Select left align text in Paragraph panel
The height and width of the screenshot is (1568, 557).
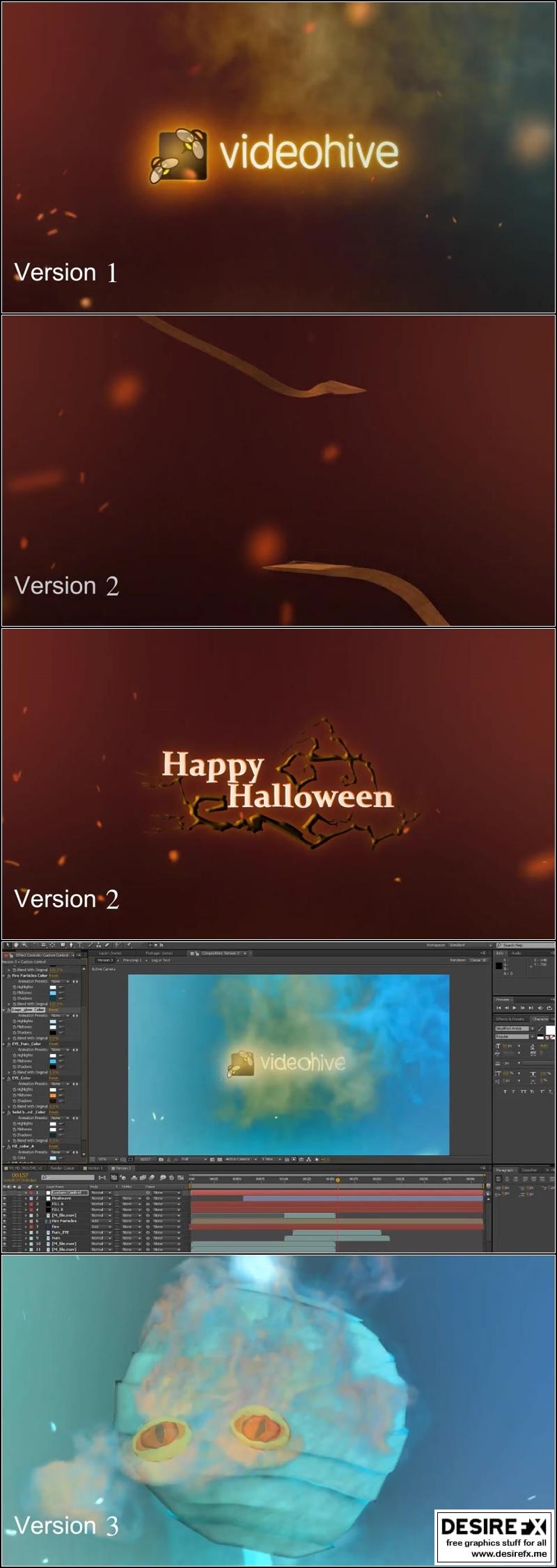(x=498, y=1178)
